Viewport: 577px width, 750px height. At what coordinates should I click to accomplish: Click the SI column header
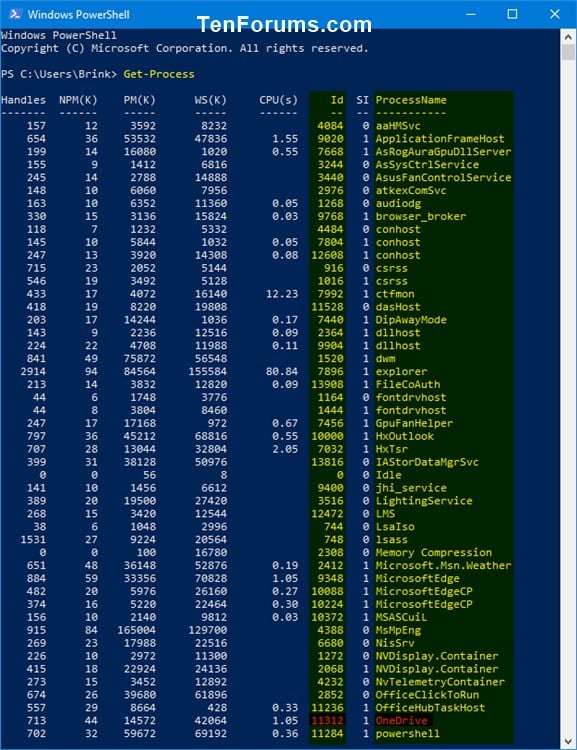click(362, 100)
